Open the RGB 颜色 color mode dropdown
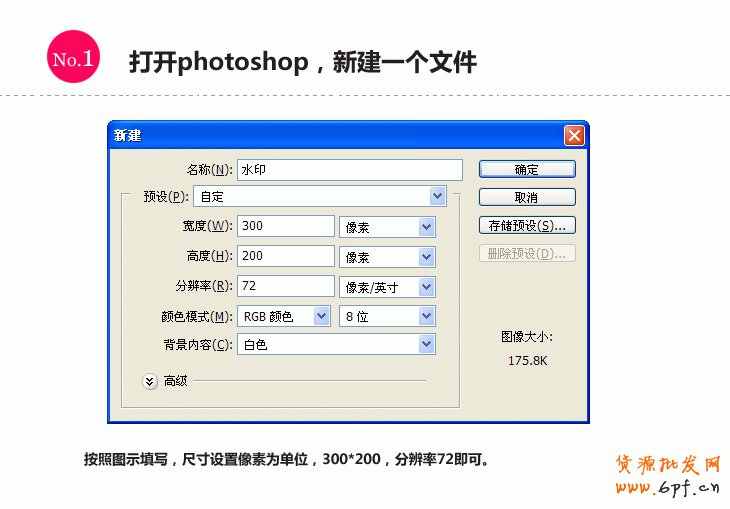 pos(284,316)
